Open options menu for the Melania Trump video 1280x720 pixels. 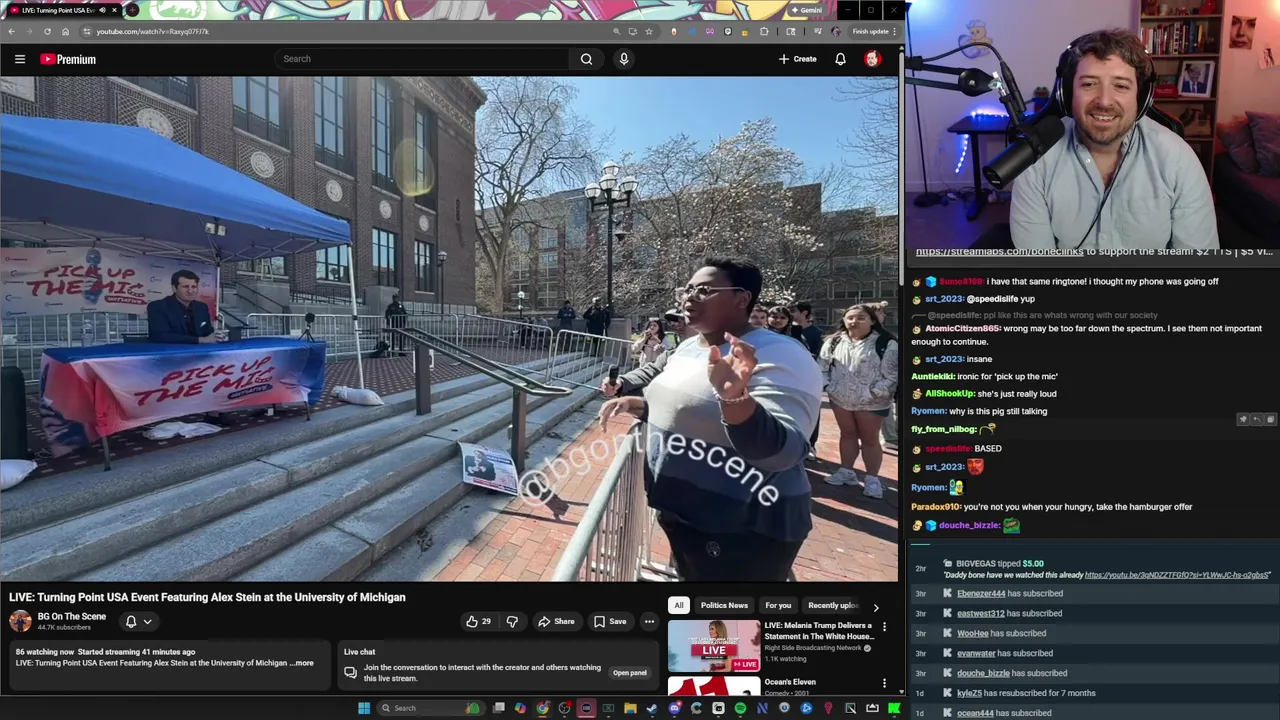[x=884, y=627]
